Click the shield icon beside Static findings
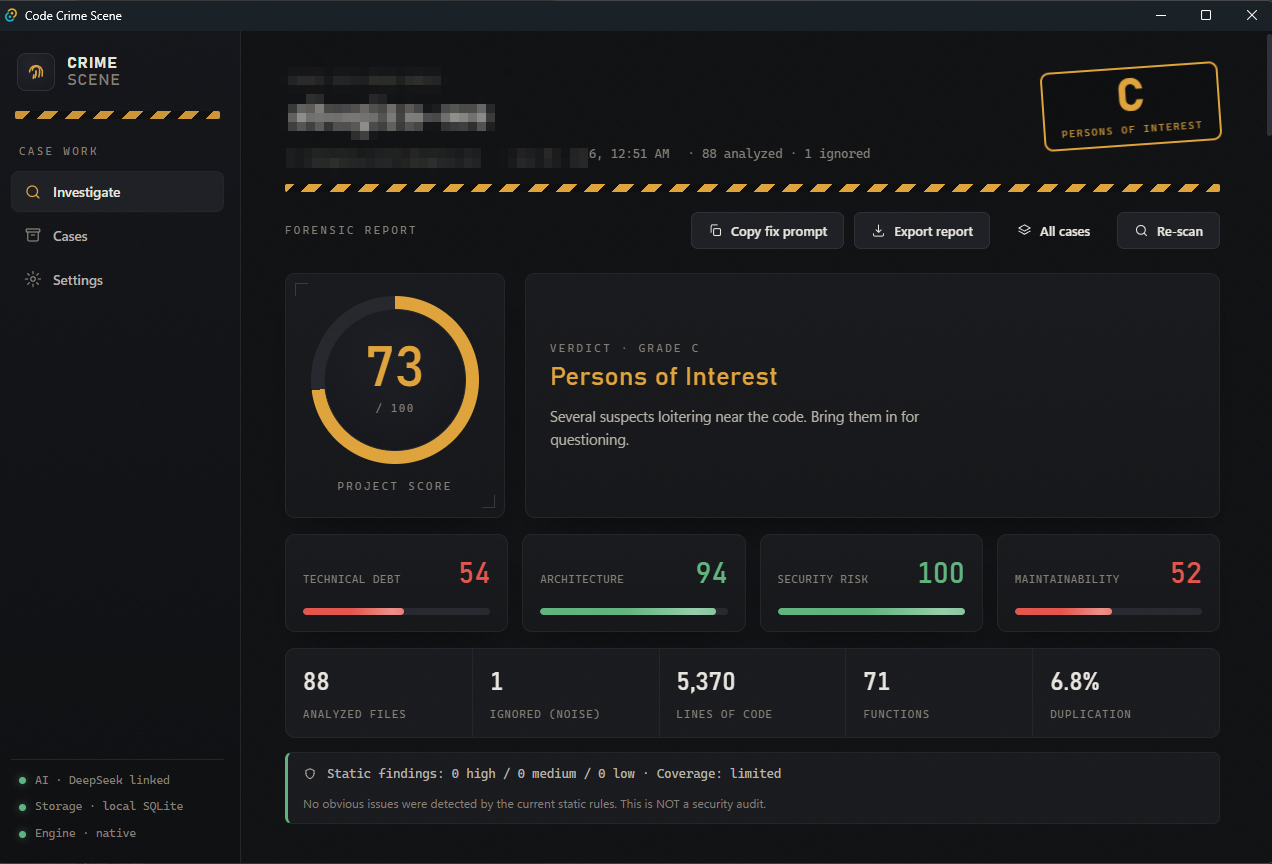 tap(310, 774)
